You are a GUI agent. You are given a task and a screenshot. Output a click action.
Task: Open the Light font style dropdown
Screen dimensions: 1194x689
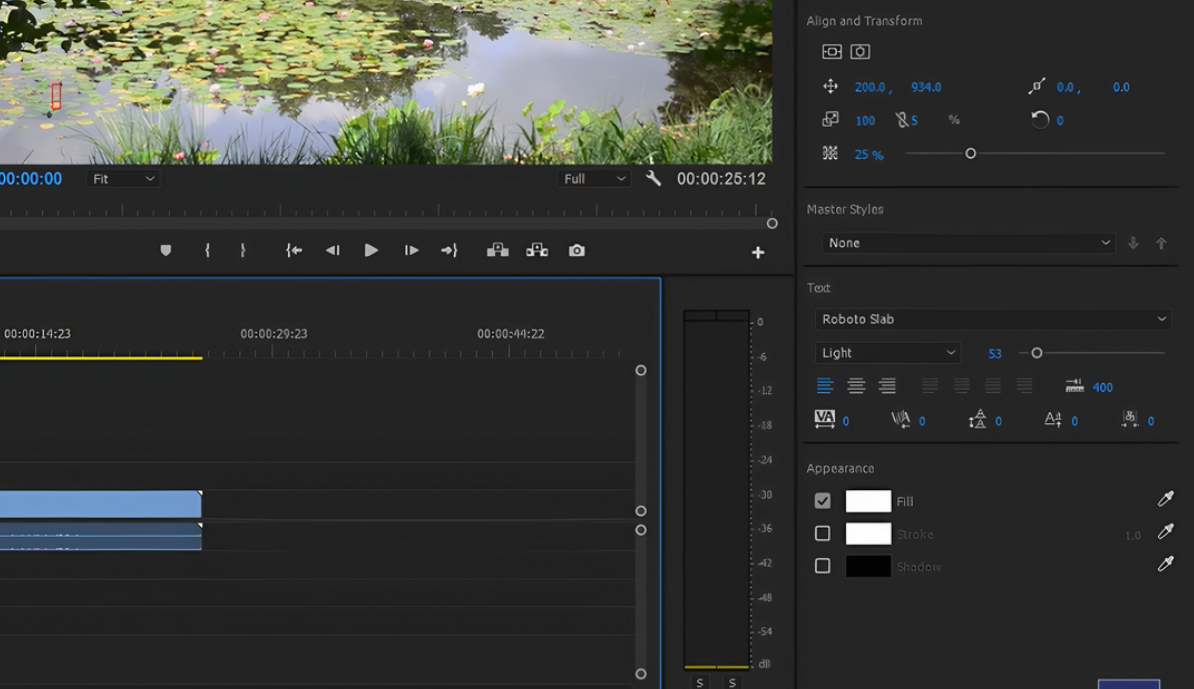pos(887,353)
